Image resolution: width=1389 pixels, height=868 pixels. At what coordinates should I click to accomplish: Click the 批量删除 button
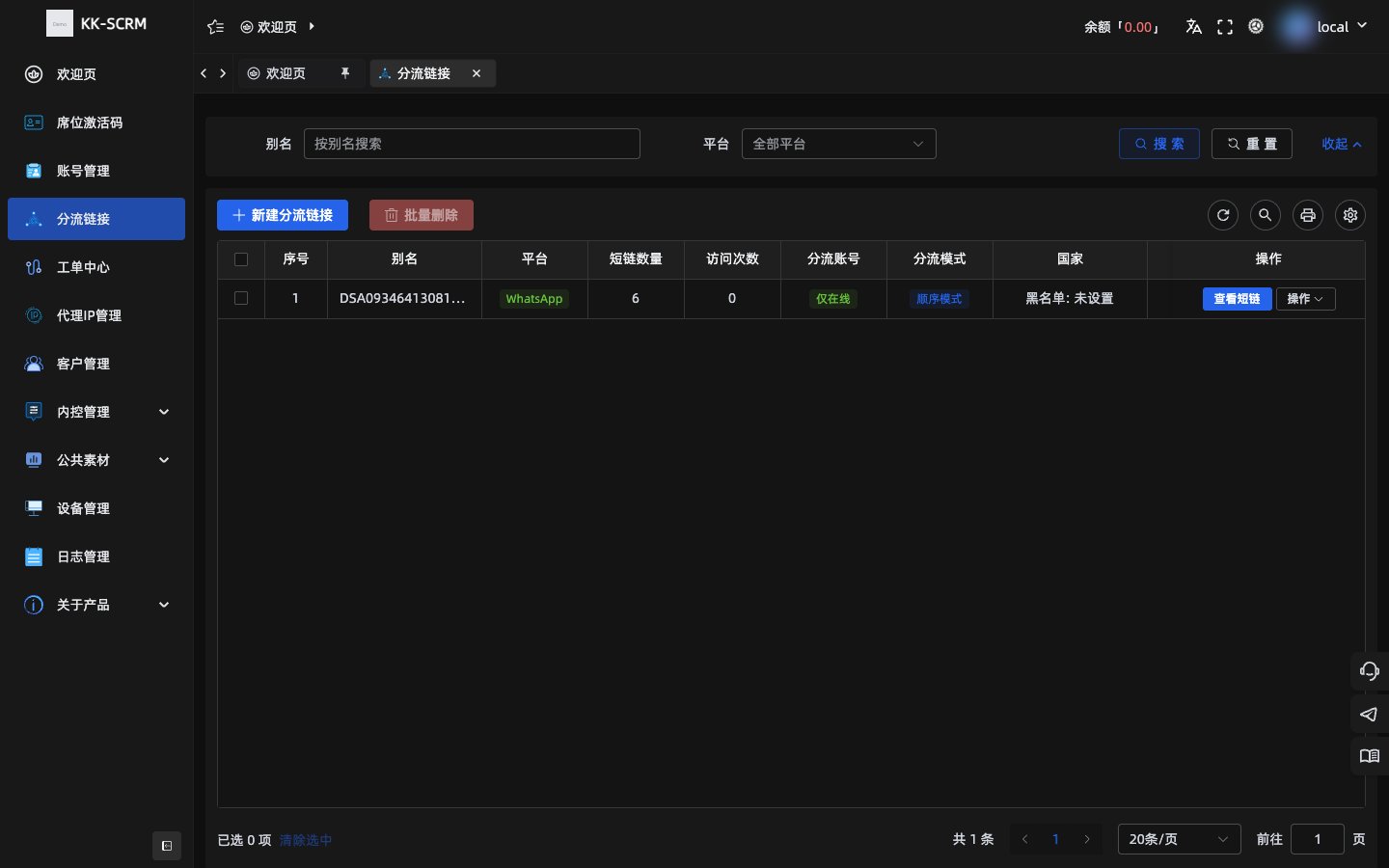(x=422, y=215)
